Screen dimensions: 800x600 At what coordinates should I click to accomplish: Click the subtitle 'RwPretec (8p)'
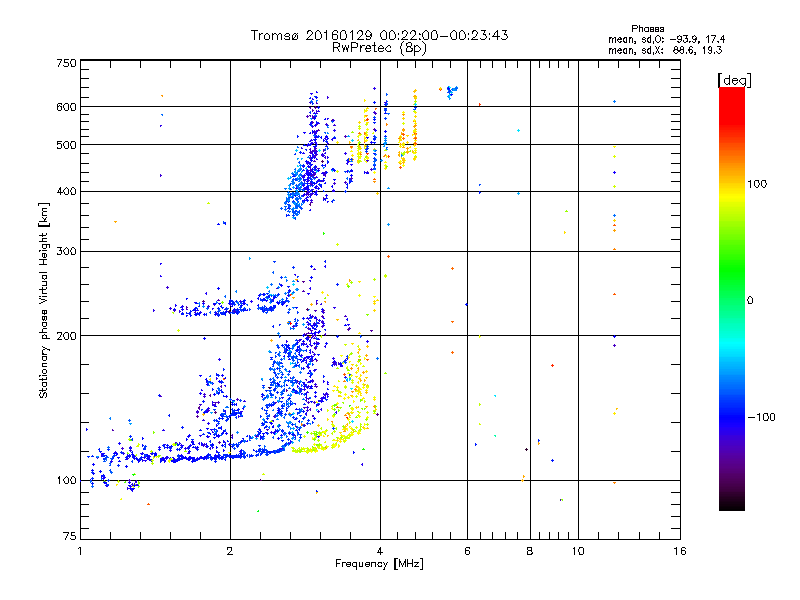(x=379, y=48)
